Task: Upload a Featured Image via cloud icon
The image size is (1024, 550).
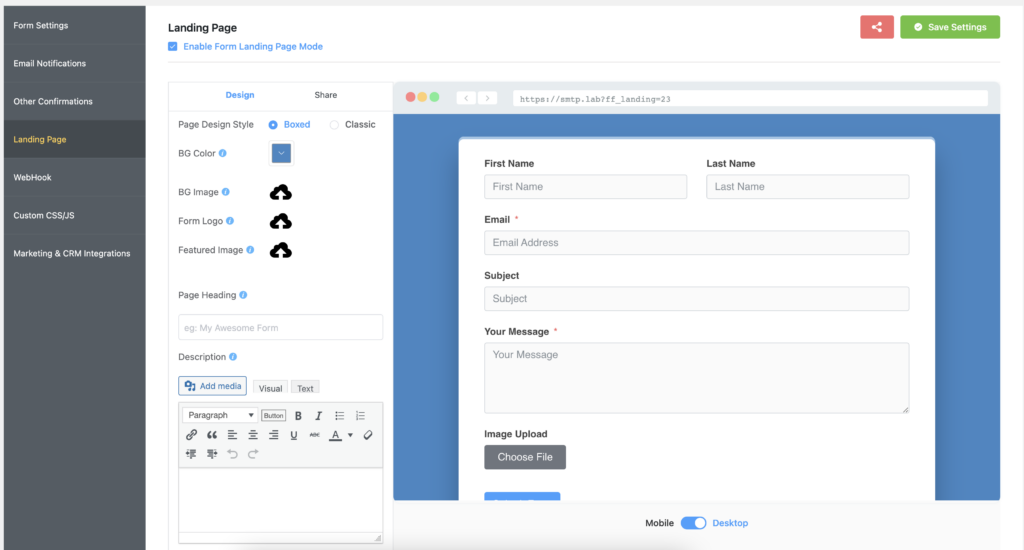Action: 281,250
